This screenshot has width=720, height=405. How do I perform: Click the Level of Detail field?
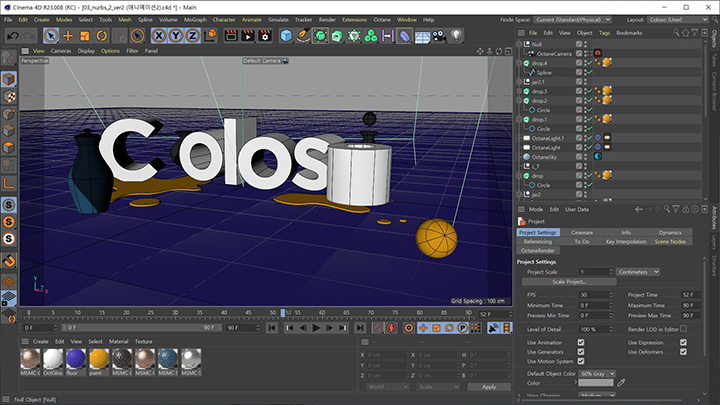click(594, 329)
